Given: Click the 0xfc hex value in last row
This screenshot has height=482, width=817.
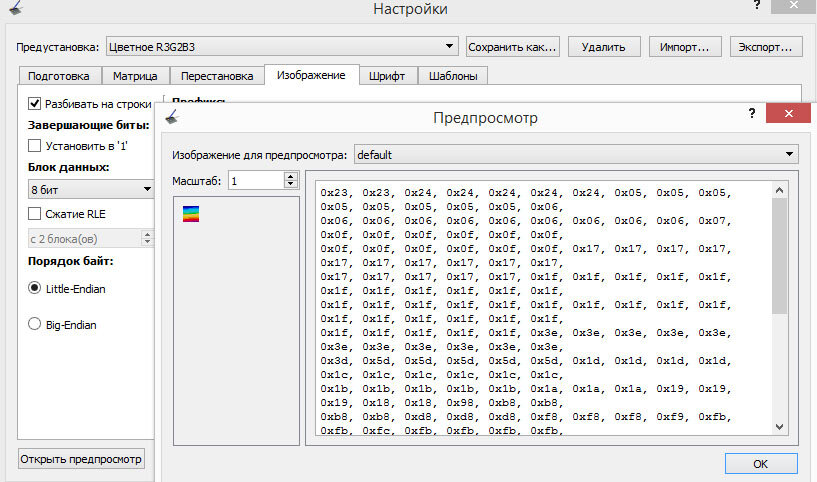Looking at the screenshot, I should (x=376, y=430).
